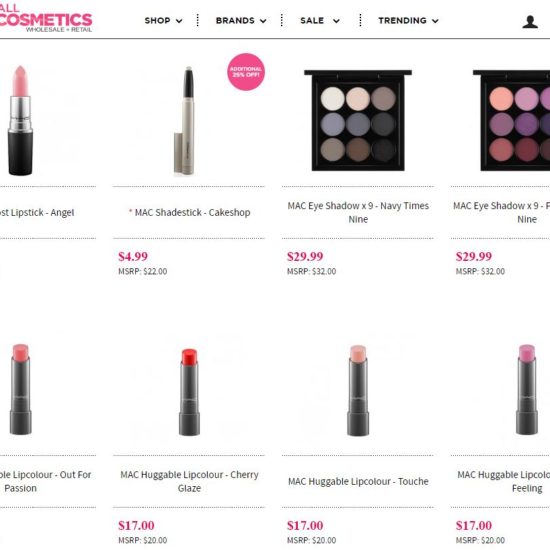Click the Additional 25% Off pink badge
Viewport: 550px width, 550px height.
246,72
